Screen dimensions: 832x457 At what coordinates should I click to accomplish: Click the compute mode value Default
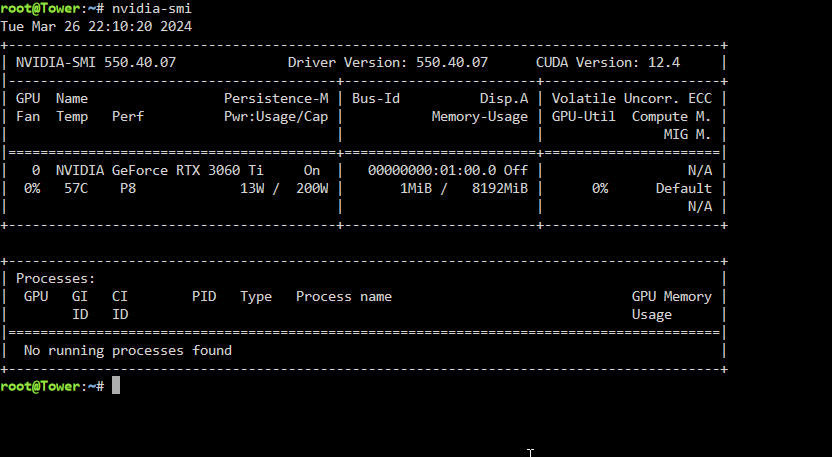[x=683, y=188]
